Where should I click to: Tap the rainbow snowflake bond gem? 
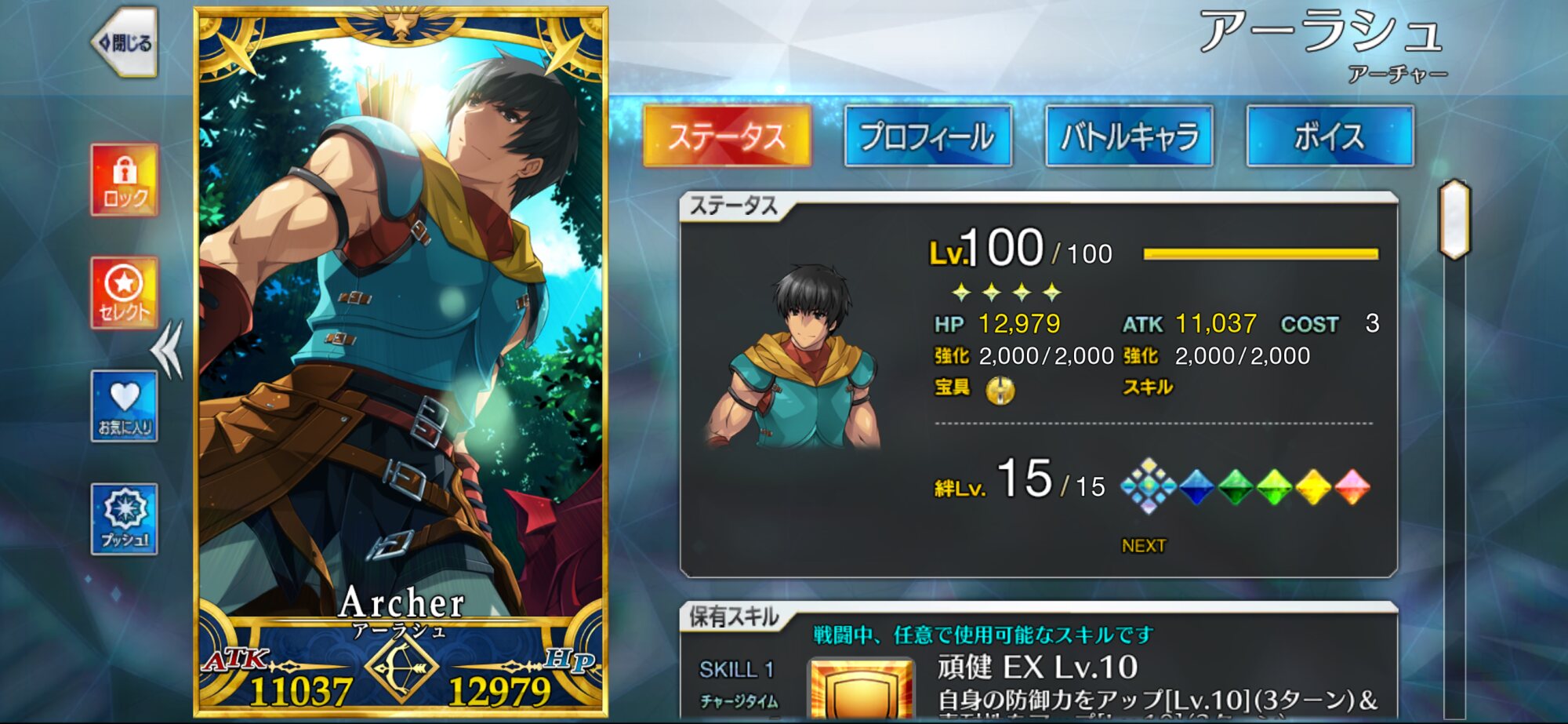pyautogui.click(x=1149, y=486)
